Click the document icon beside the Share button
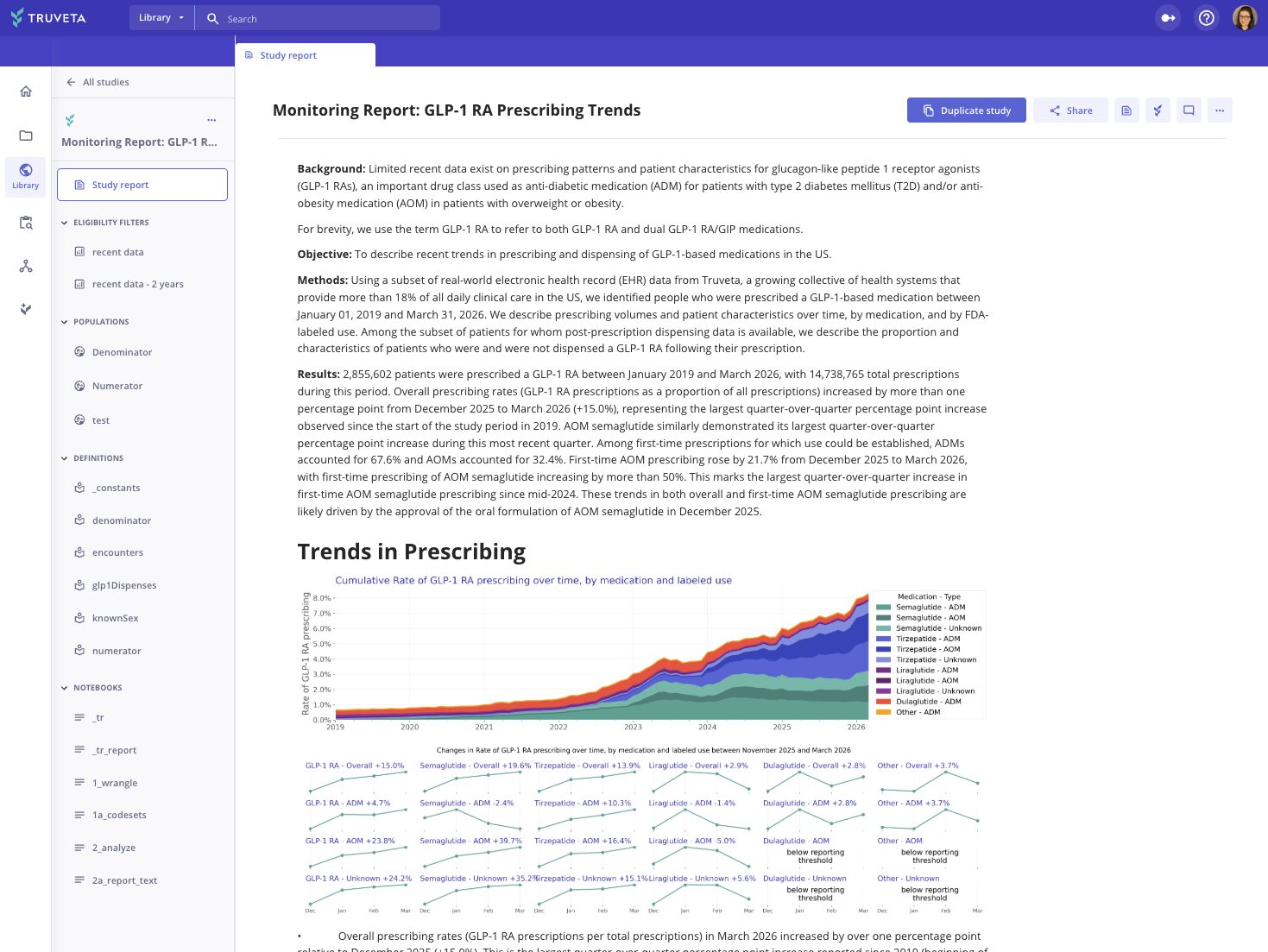1268x952 pixels. click(1126, 110)
